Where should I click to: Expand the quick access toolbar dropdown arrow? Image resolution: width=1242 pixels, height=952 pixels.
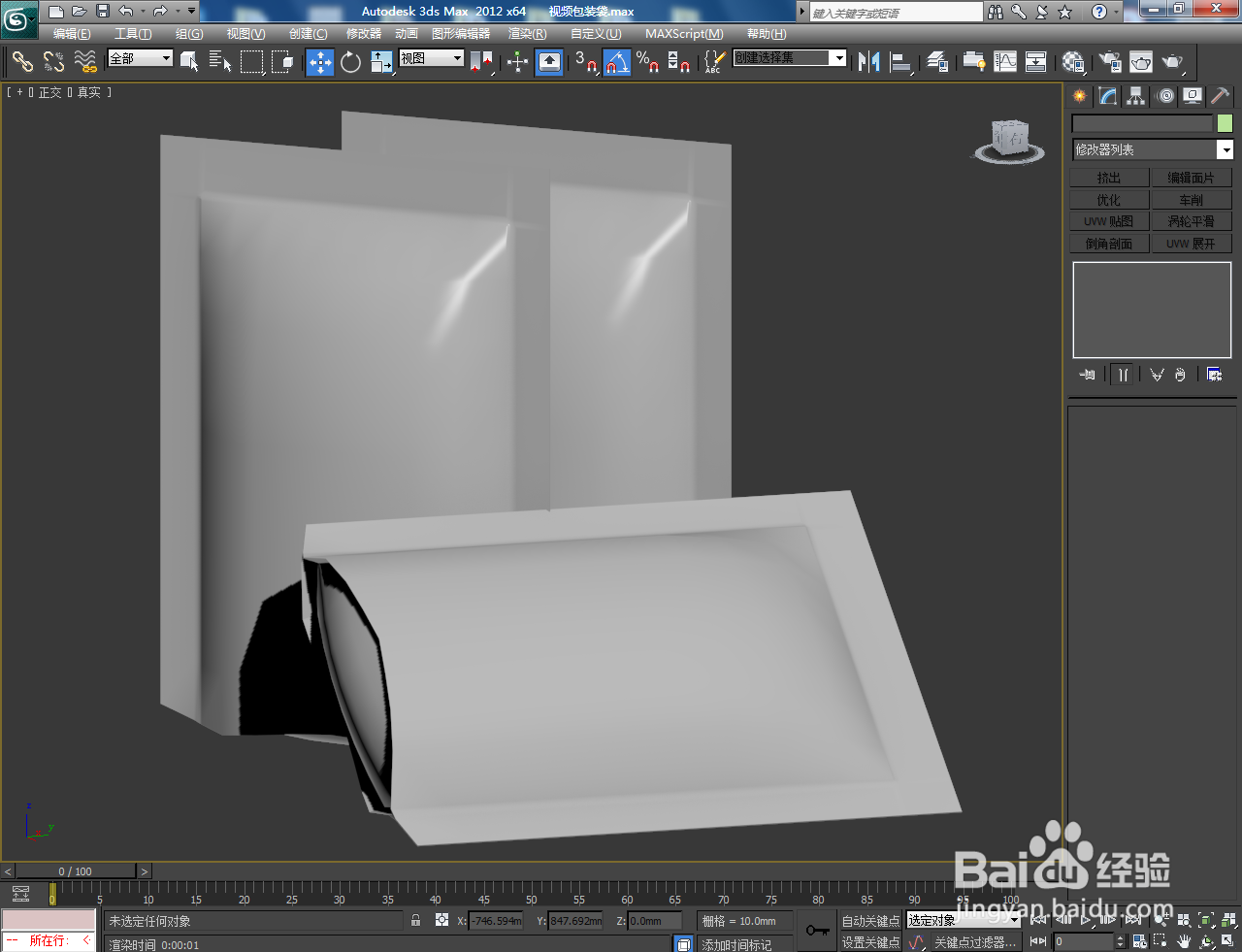tap(191, 12)
